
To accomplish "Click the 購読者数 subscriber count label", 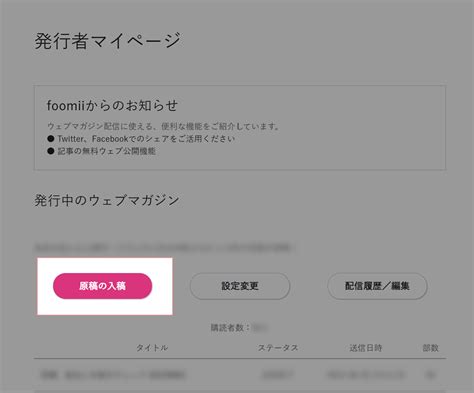I will point(230,328).
